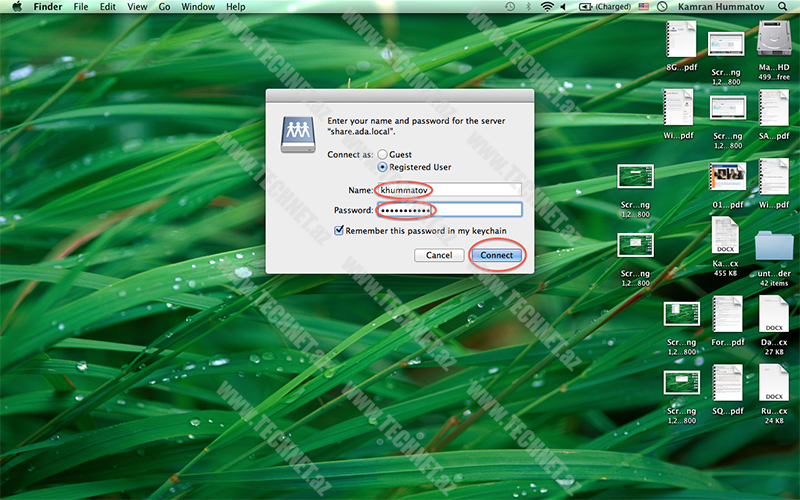Open Spotlight search magnifier
The image size is (800, 500).
pos(782,7)
